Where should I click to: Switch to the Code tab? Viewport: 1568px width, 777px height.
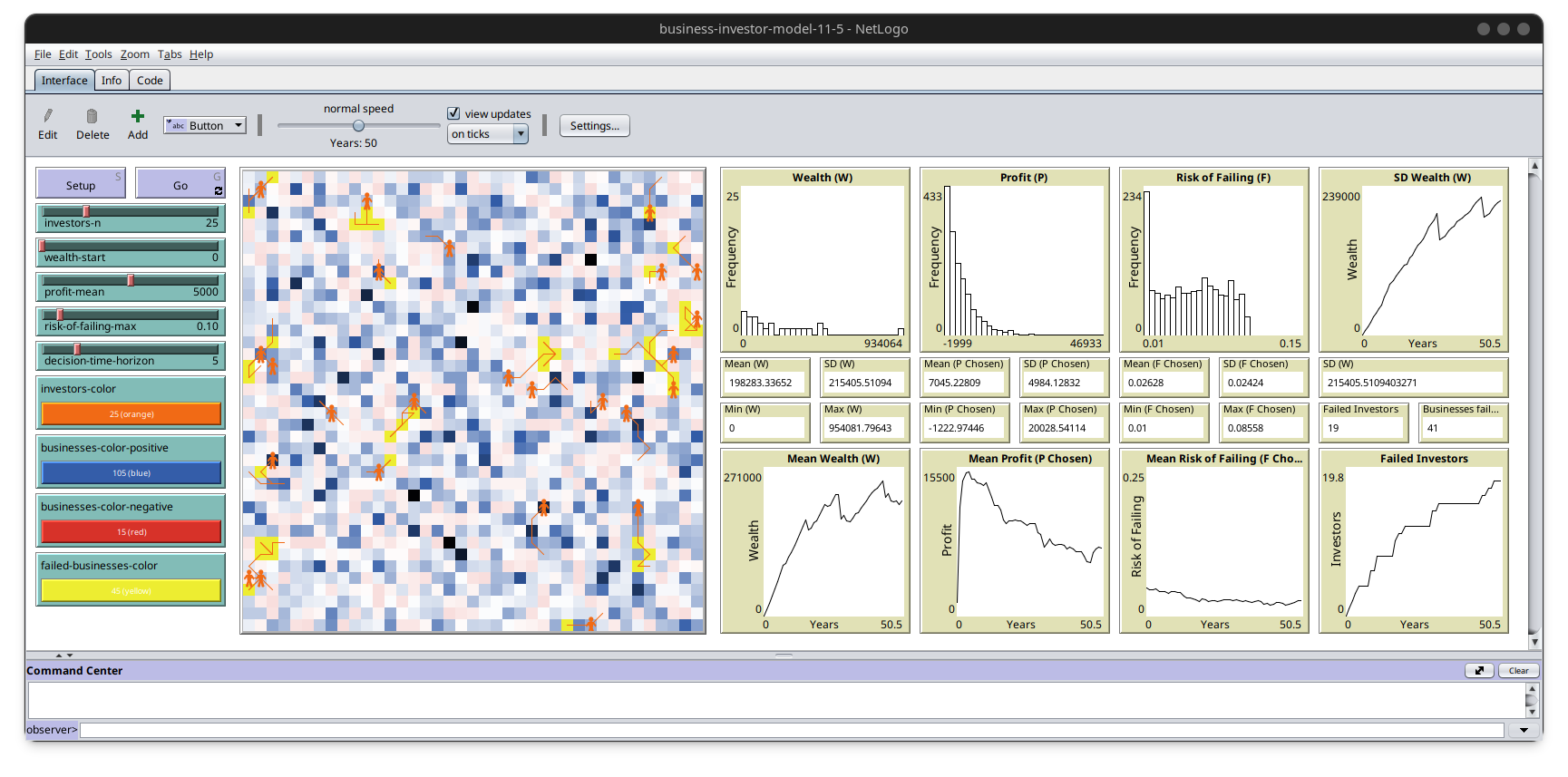pos(150,81)
